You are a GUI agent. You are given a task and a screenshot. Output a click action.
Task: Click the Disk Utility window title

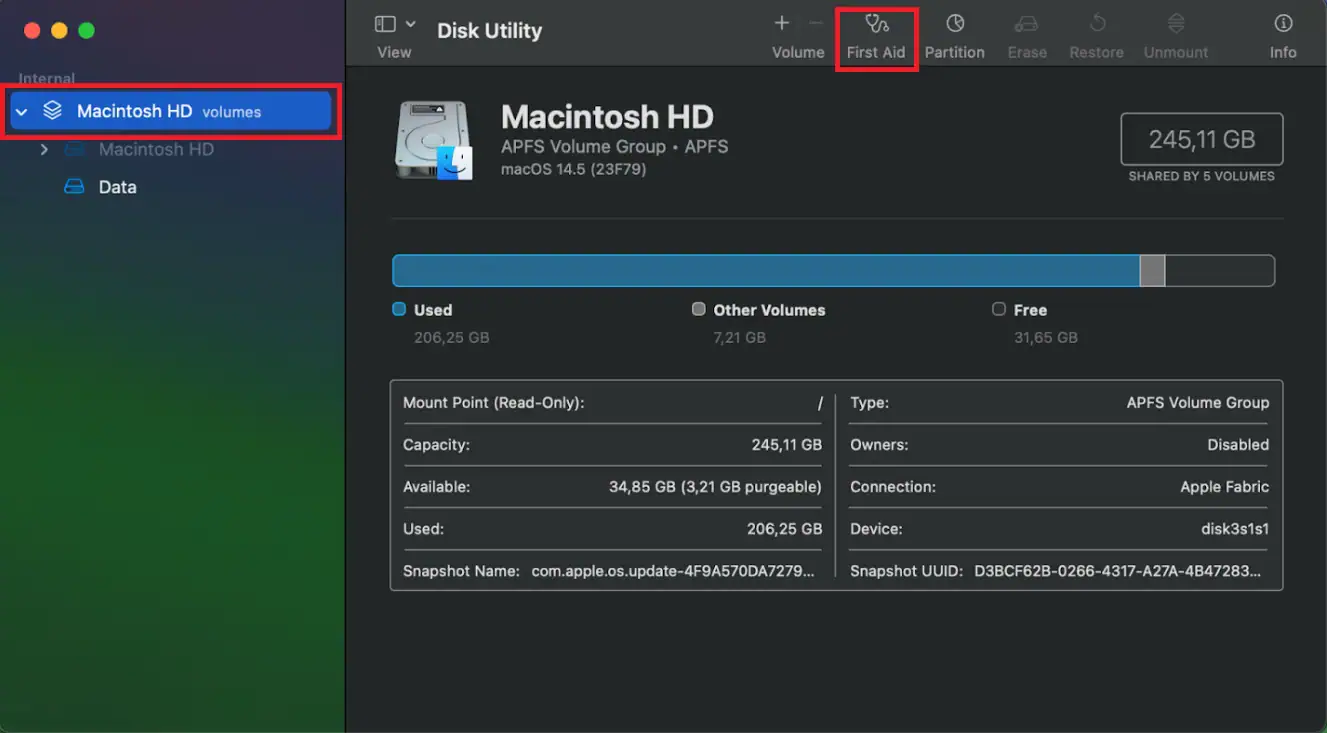click(x=489, y=31)
